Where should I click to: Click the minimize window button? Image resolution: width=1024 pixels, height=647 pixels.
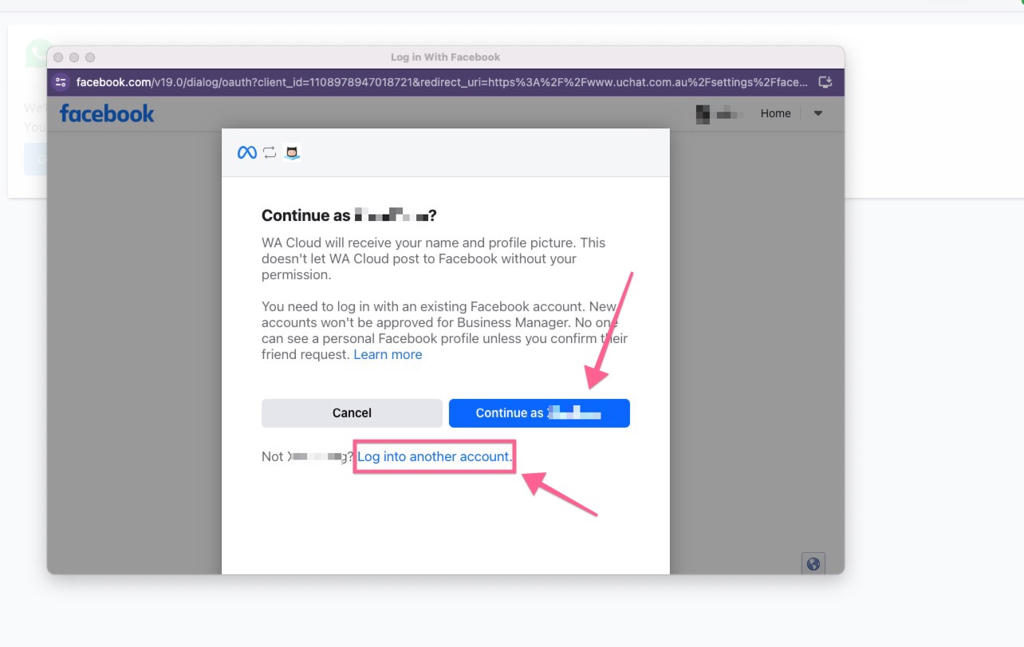74,57
